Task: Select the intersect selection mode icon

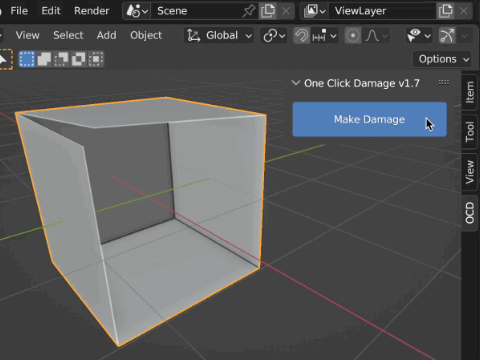Action: 96,59
